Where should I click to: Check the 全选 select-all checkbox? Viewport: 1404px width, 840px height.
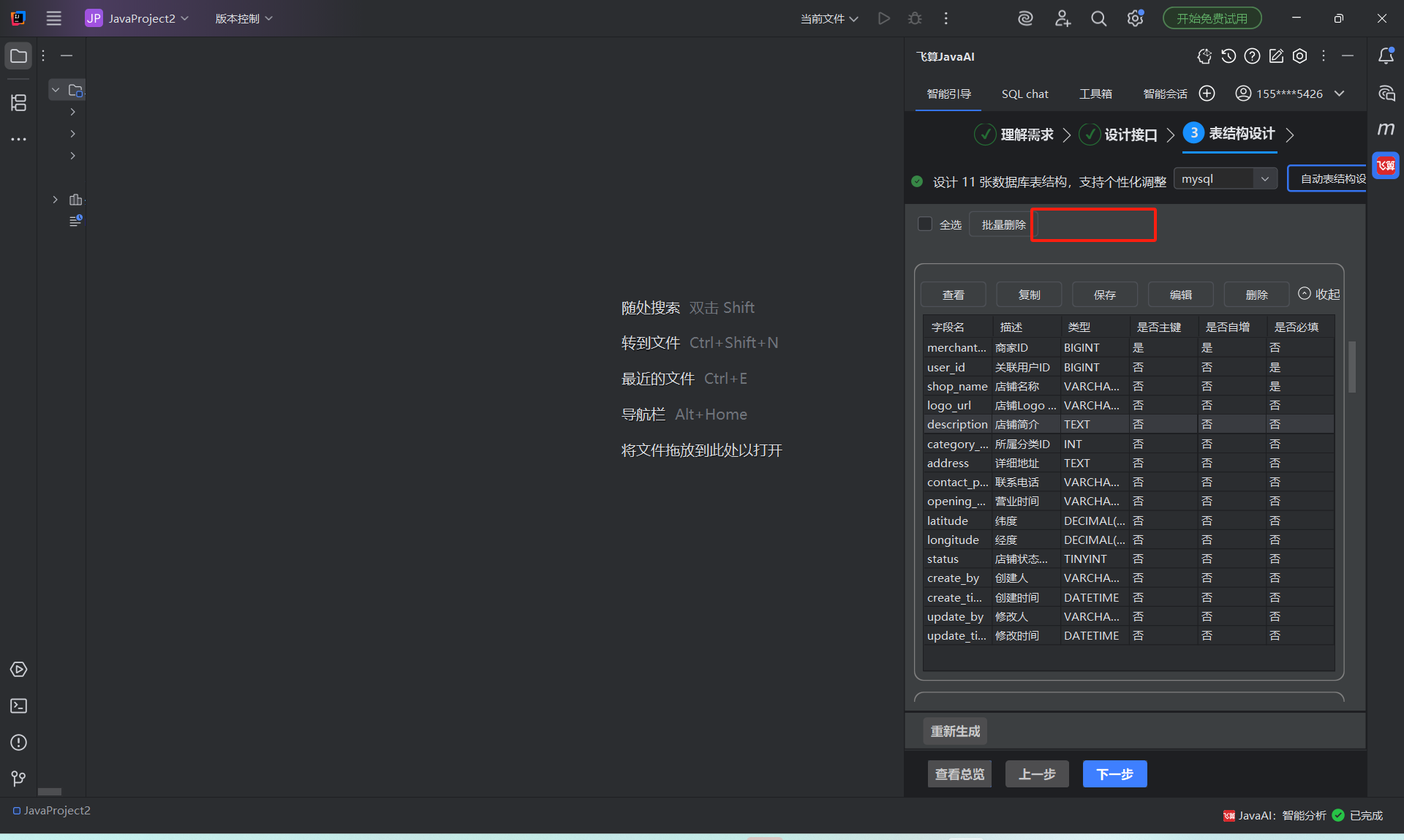point(925,224)
